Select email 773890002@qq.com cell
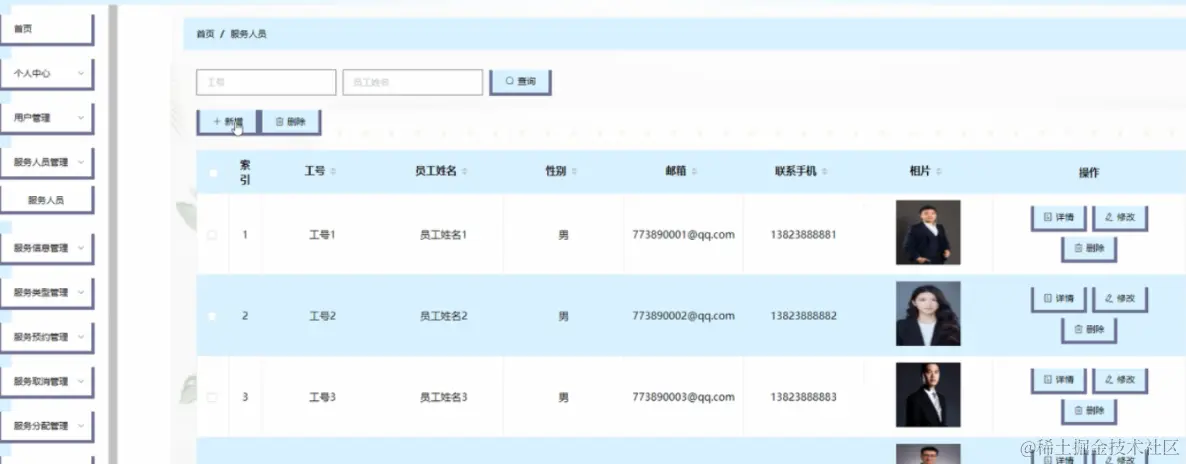The height and width of the screenshot is (464, 1186). [x=684, y=316]
